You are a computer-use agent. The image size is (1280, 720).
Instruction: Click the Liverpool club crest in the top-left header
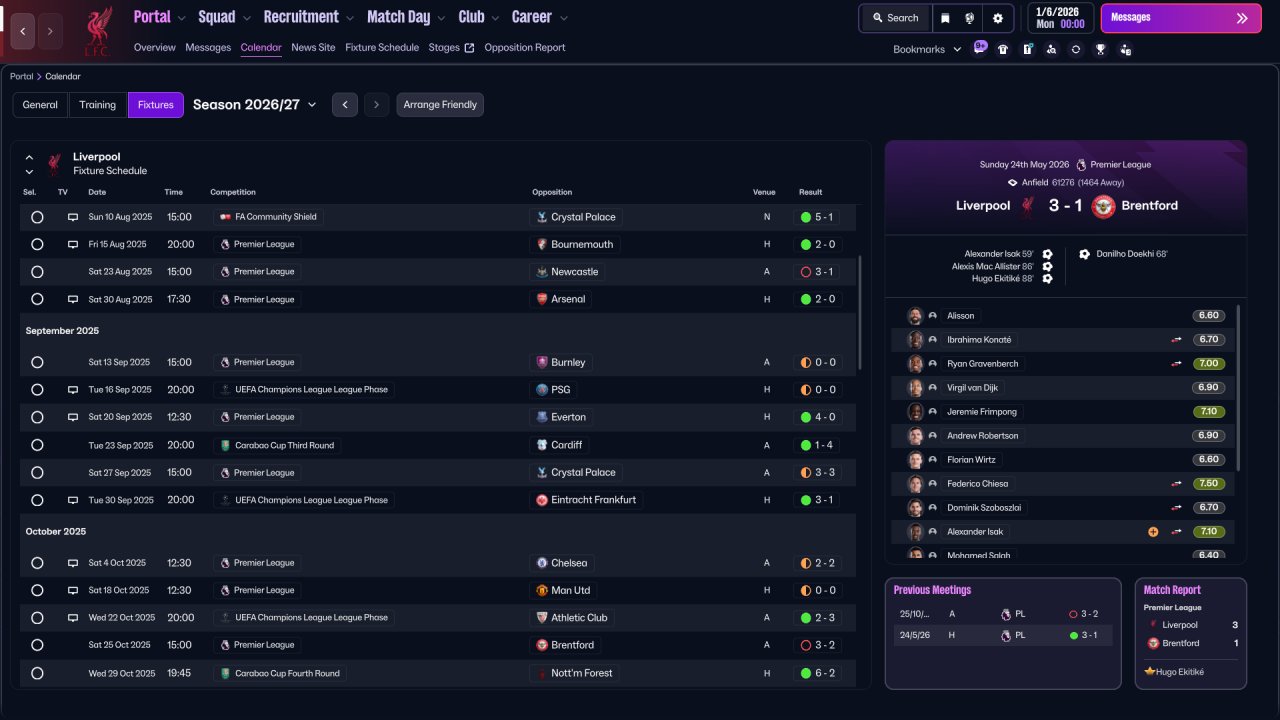pos(97,30)
